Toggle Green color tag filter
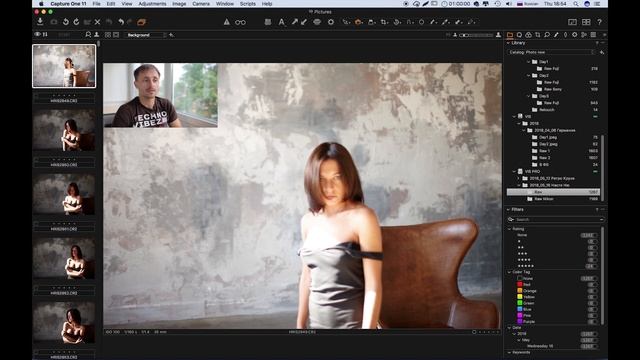This screenshot has width=640, height=360. (x=592, y=303)
